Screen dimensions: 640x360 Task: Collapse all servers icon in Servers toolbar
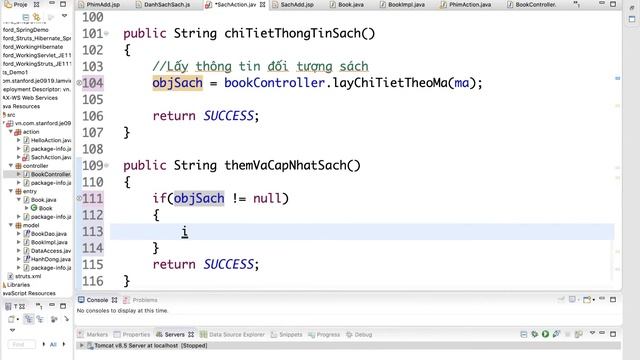pyautogui.click(x=524, y=334)
